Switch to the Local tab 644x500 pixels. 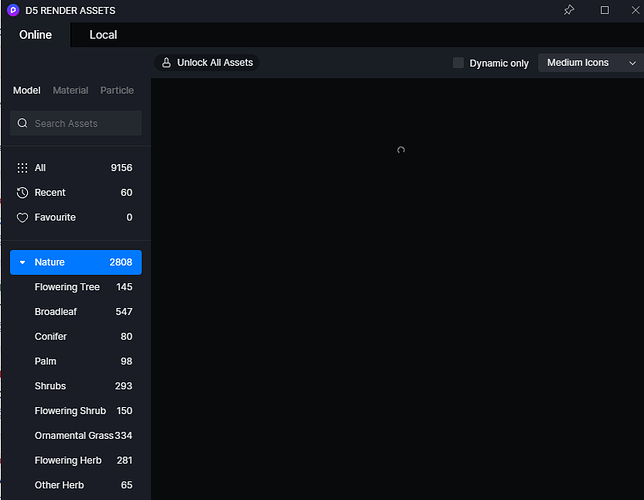[x=103, y=35]
